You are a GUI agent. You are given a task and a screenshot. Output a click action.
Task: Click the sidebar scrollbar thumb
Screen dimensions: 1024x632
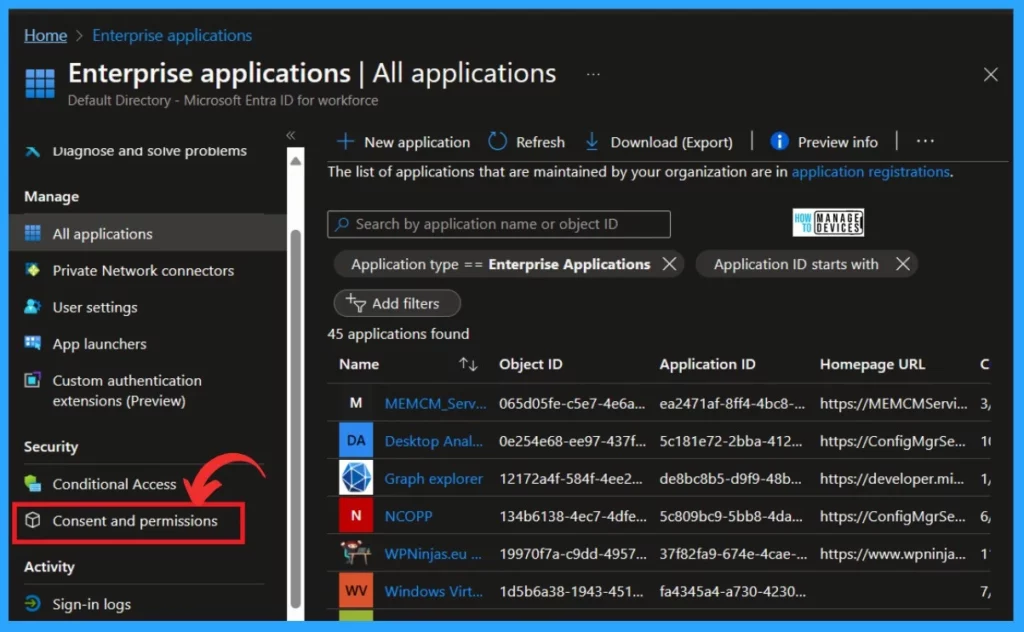295,418
